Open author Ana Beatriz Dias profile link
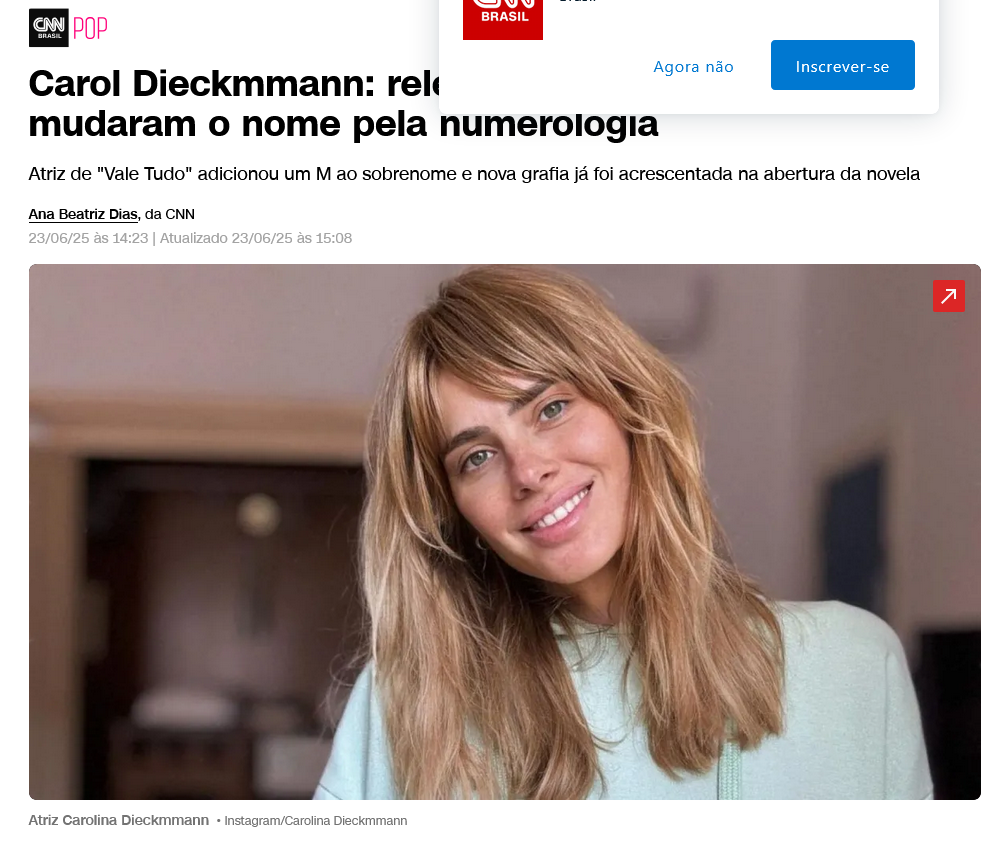 pyautogui.click(x=83, y=214)
